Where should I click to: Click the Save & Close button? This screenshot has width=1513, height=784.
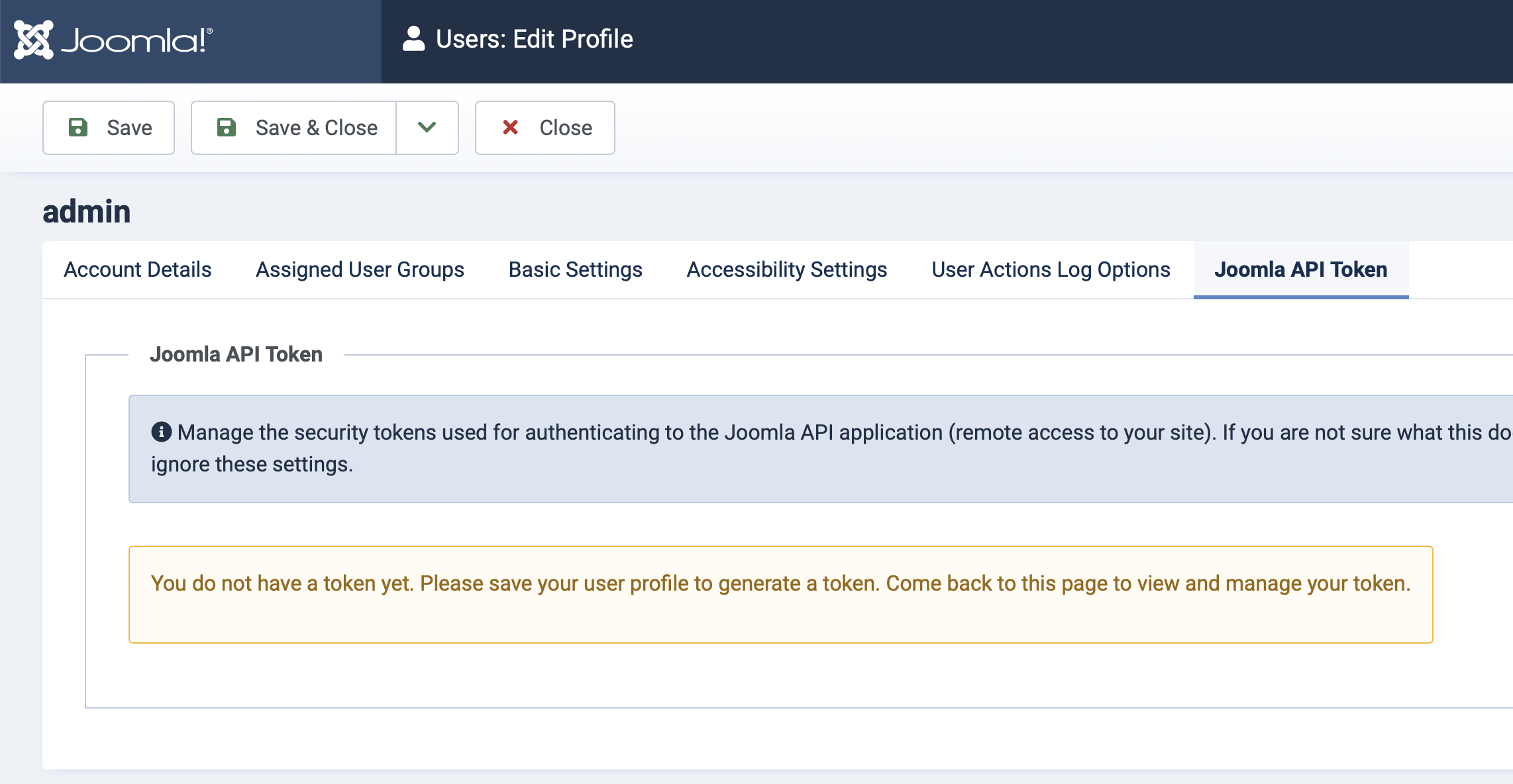click(294, 128)
